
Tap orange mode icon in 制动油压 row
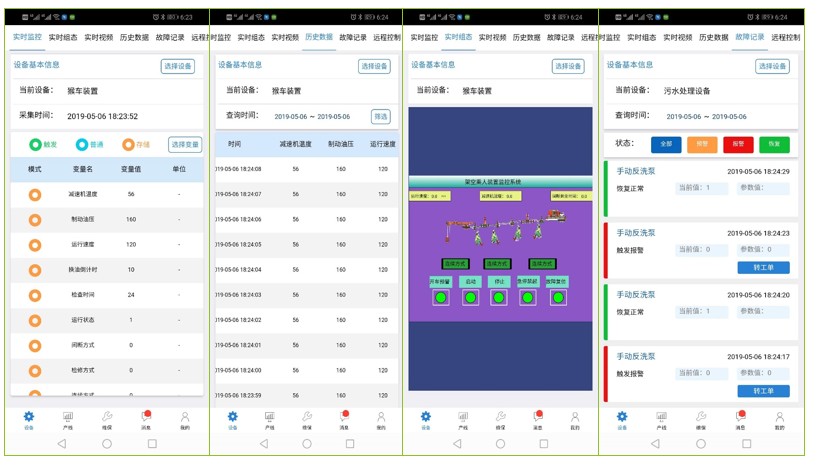tap(35, 220)
